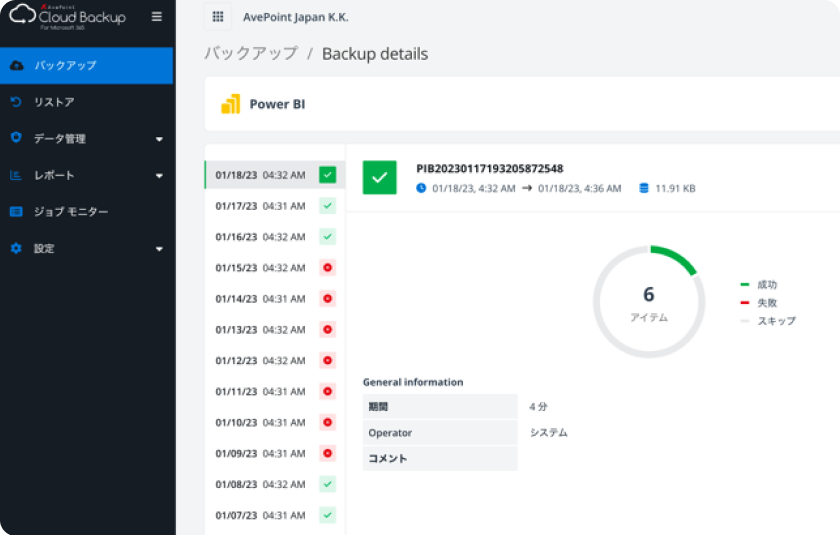Click the failed status icon for 01/10/23
Viewport: 840px width, 536px height.
tap(327, 422)
